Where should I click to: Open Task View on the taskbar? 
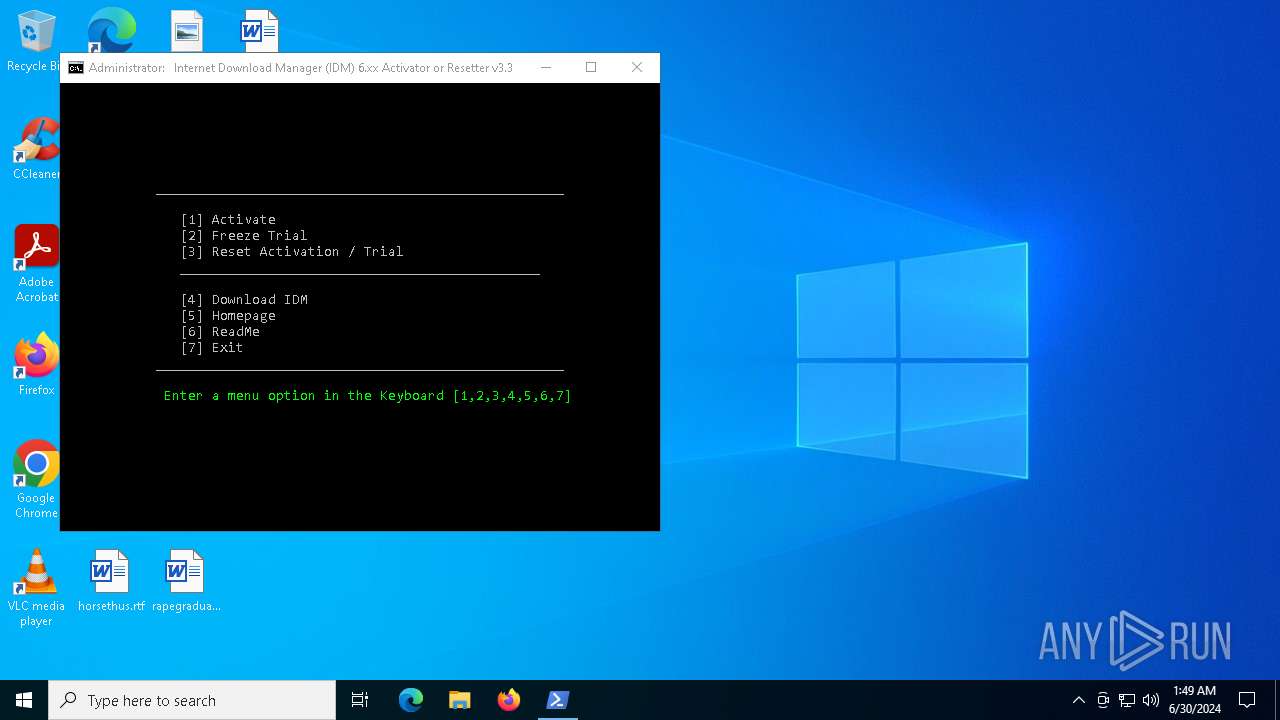[360, 700]
